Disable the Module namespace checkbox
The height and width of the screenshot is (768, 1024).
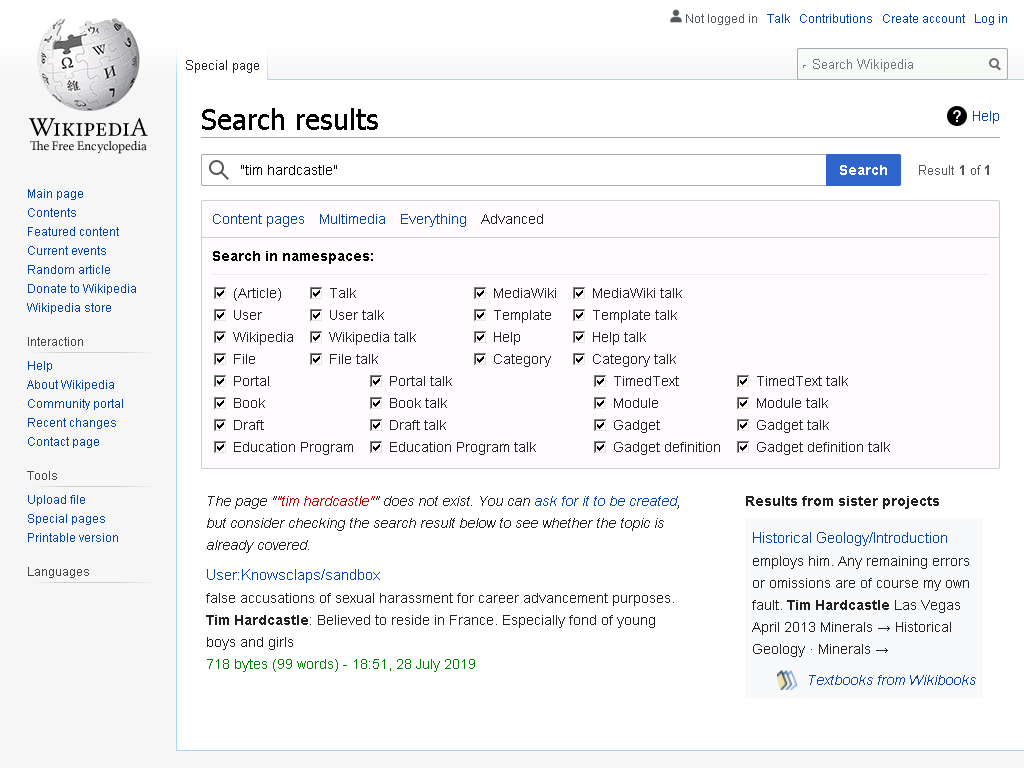600,403
